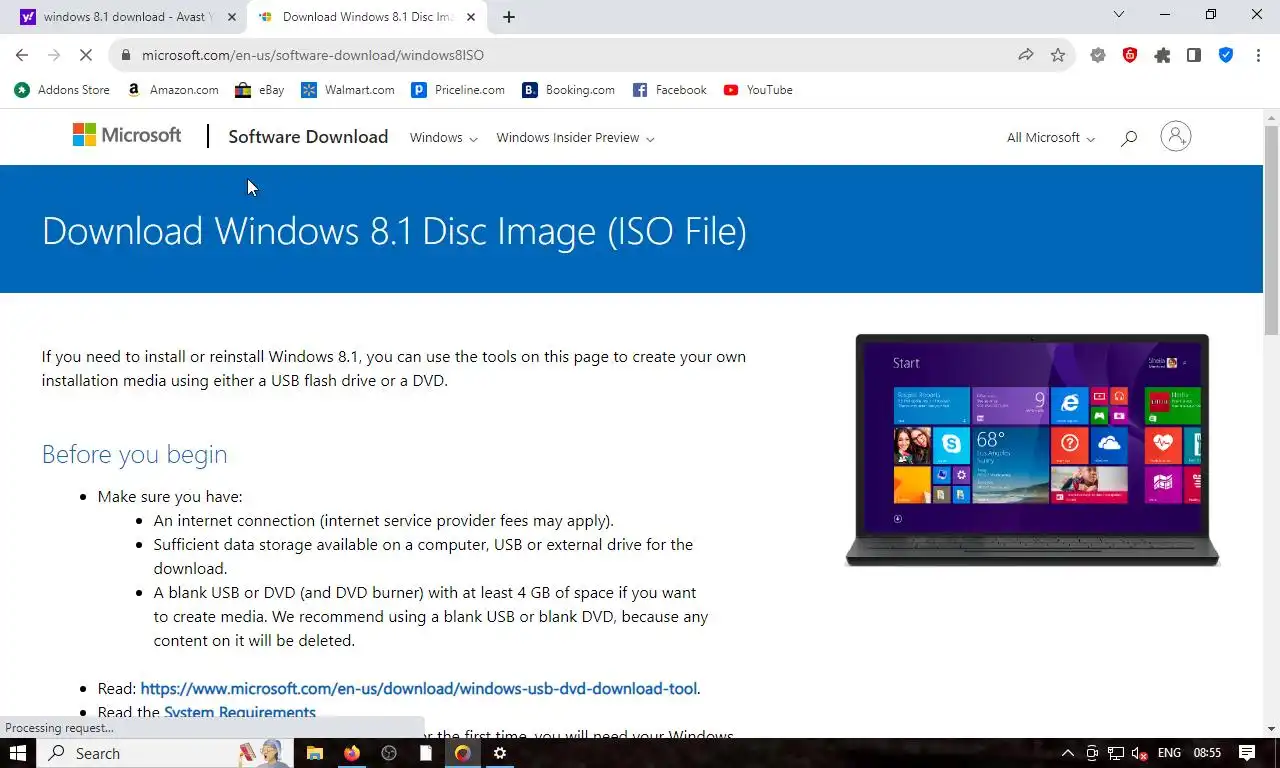The width and height of the screenshot is (1280, 768).
Task: Click the Software Download heading link
Action: 308,137
